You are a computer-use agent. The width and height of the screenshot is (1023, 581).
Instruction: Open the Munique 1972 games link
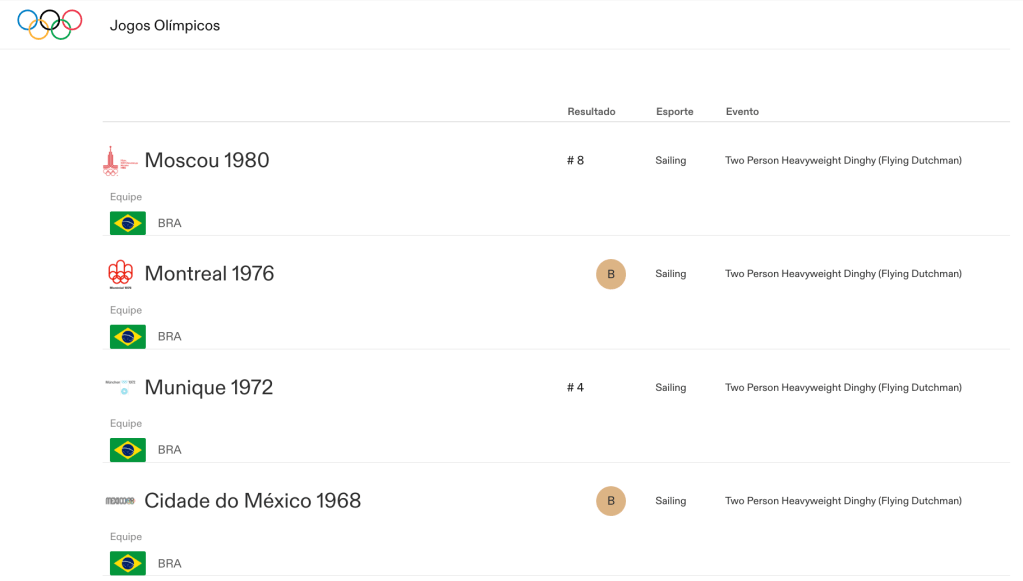[x=209, y=387]
